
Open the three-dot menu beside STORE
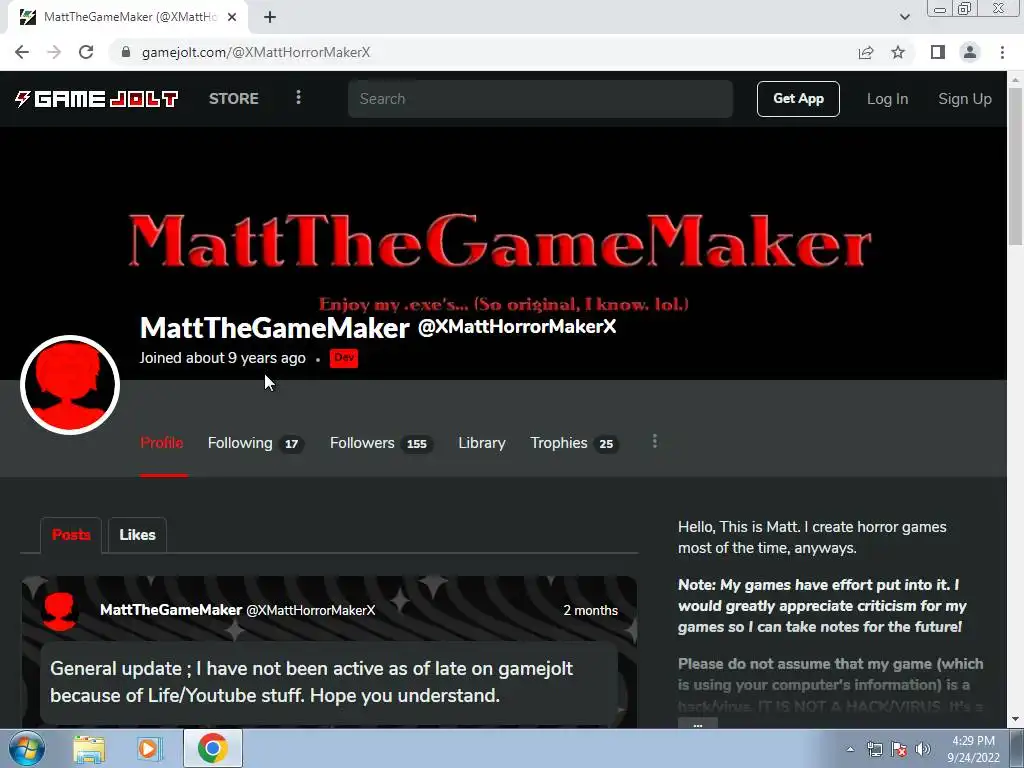point(298,98)
